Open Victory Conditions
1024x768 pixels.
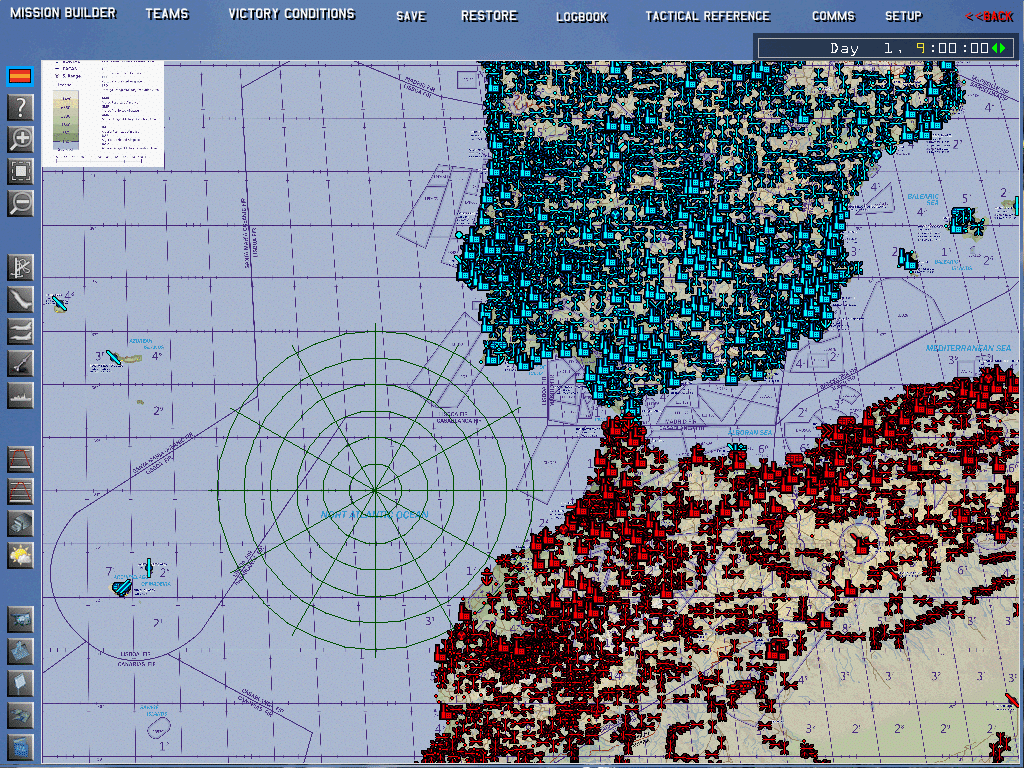point(292,14)
